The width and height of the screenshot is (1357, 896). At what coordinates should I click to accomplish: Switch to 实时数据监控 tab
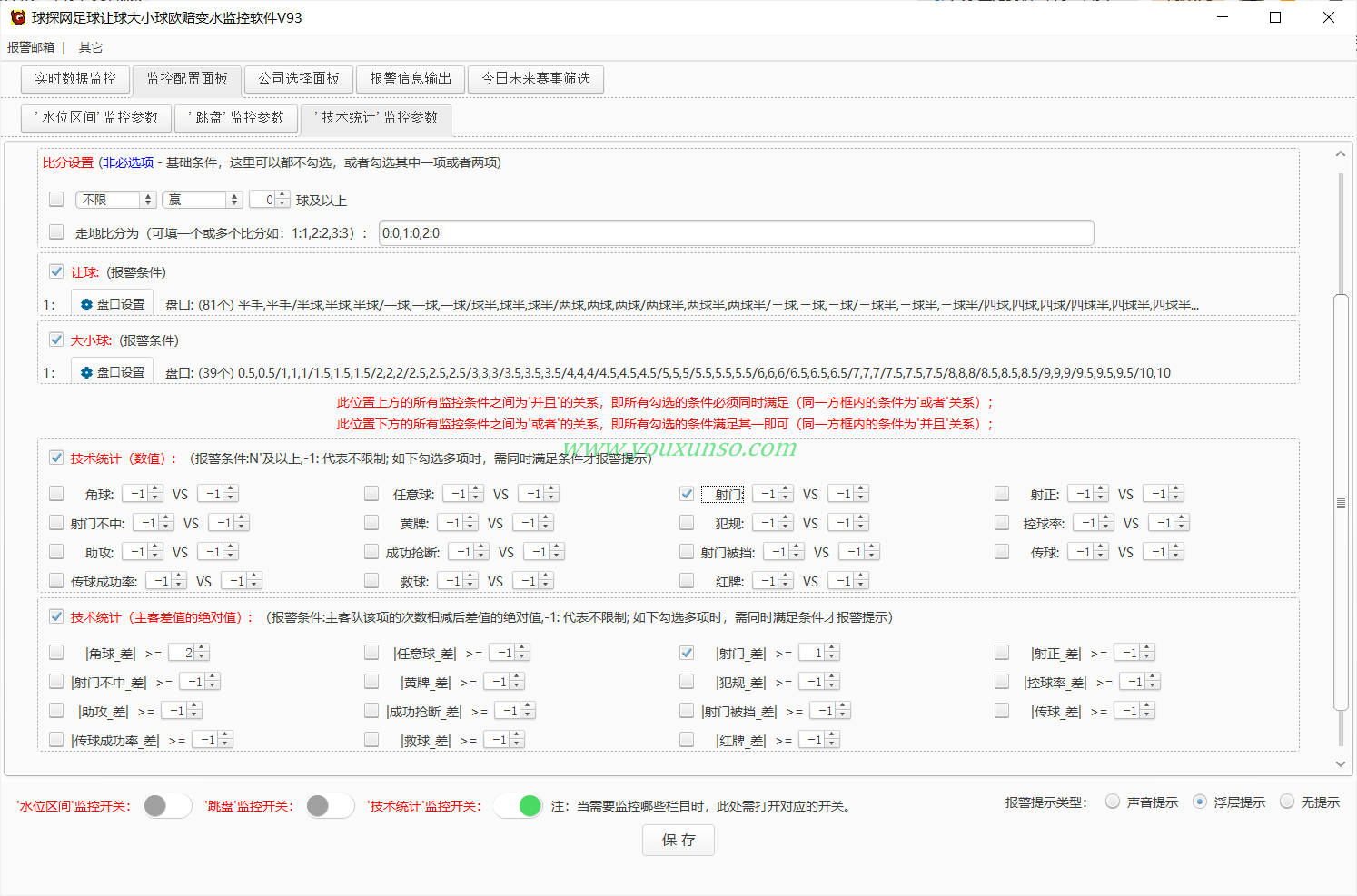coord(75,79)
